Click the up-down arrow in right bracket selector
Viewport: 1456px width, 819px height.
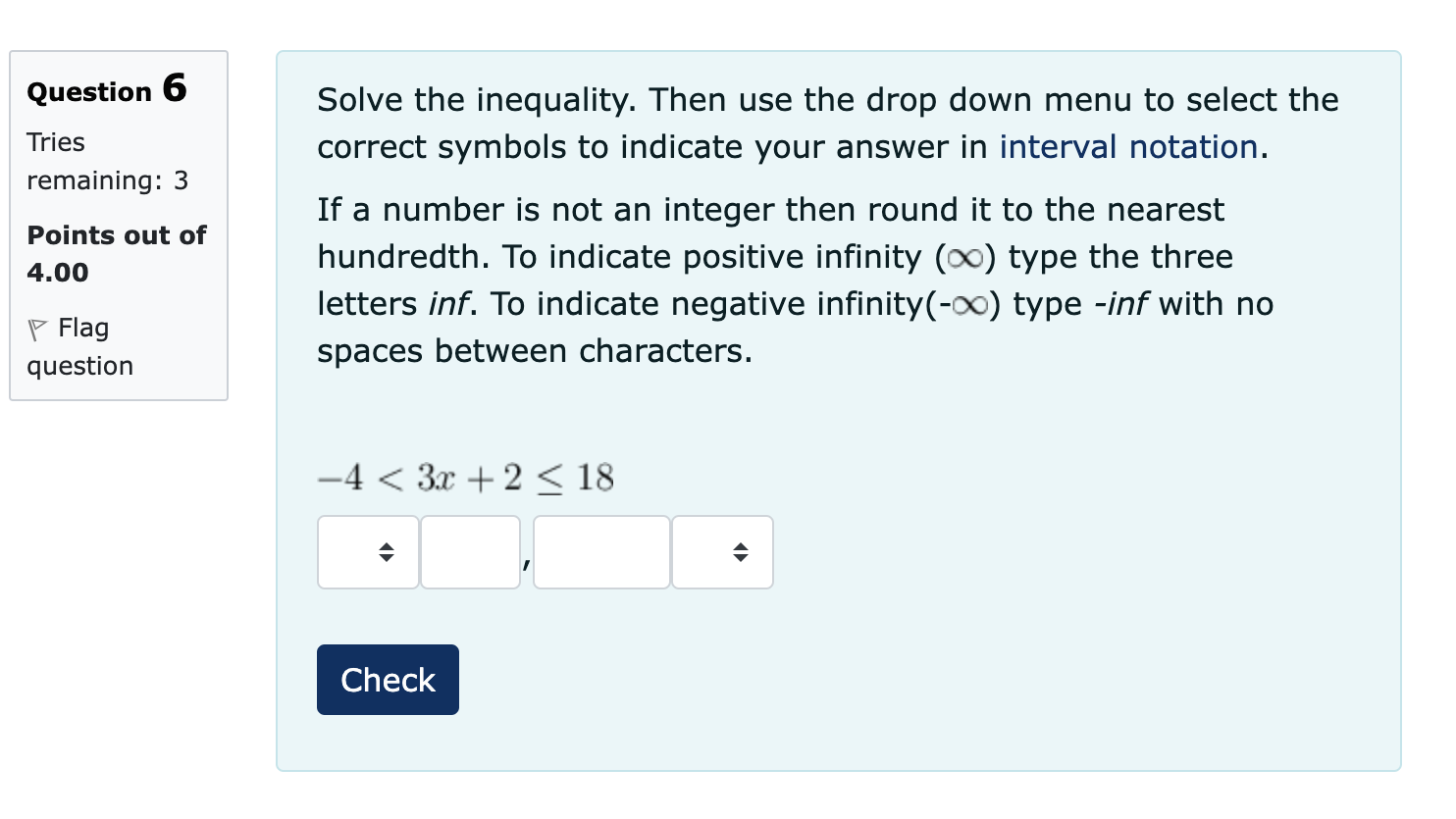741,551
